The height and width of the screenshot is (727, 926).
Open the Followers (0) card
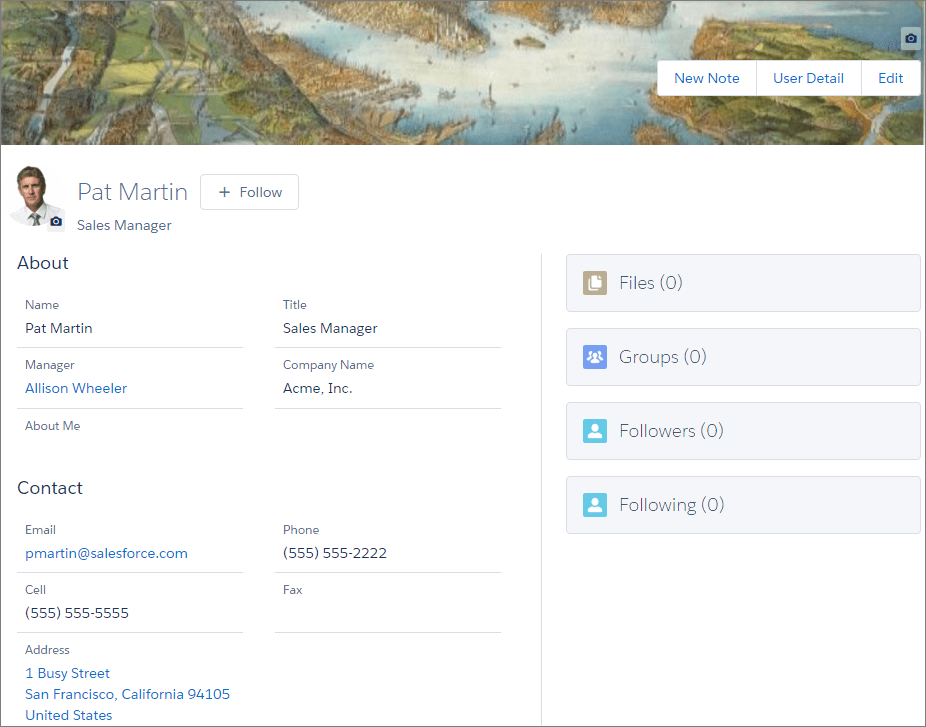click(743, 431)
